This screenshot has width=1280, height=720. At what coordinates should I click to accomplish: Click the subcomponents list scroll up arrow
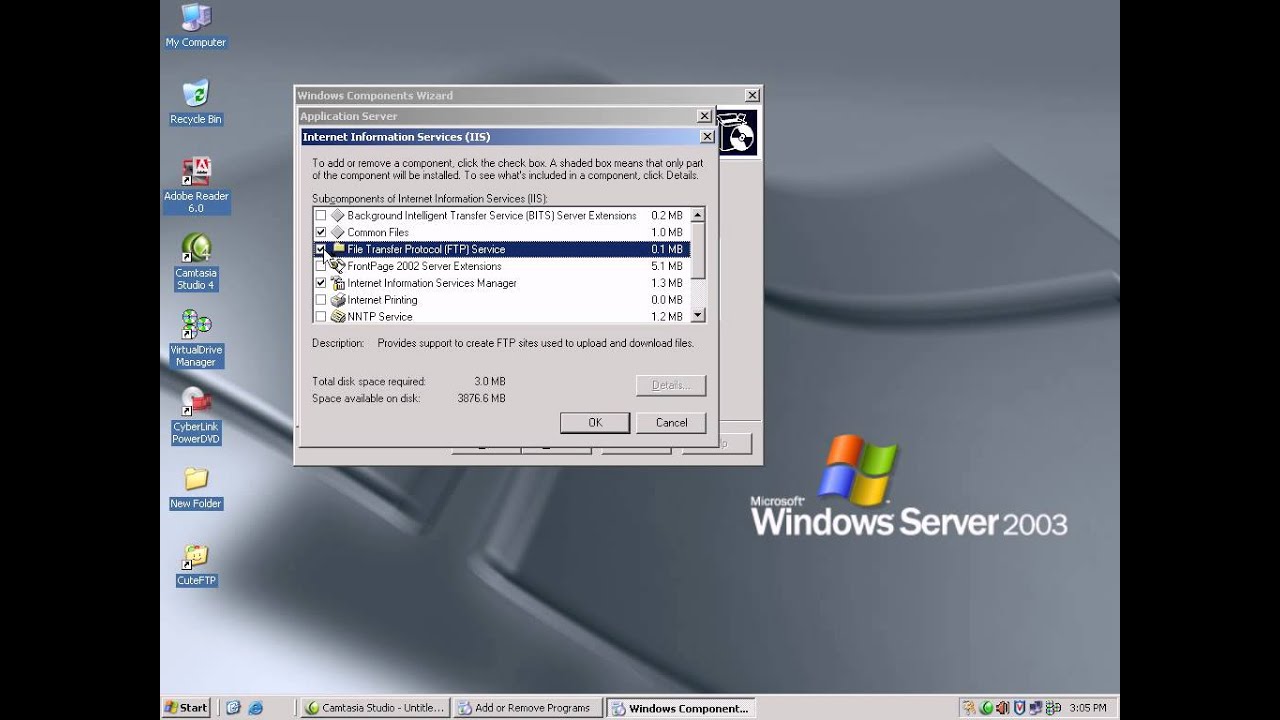point(698,215)
